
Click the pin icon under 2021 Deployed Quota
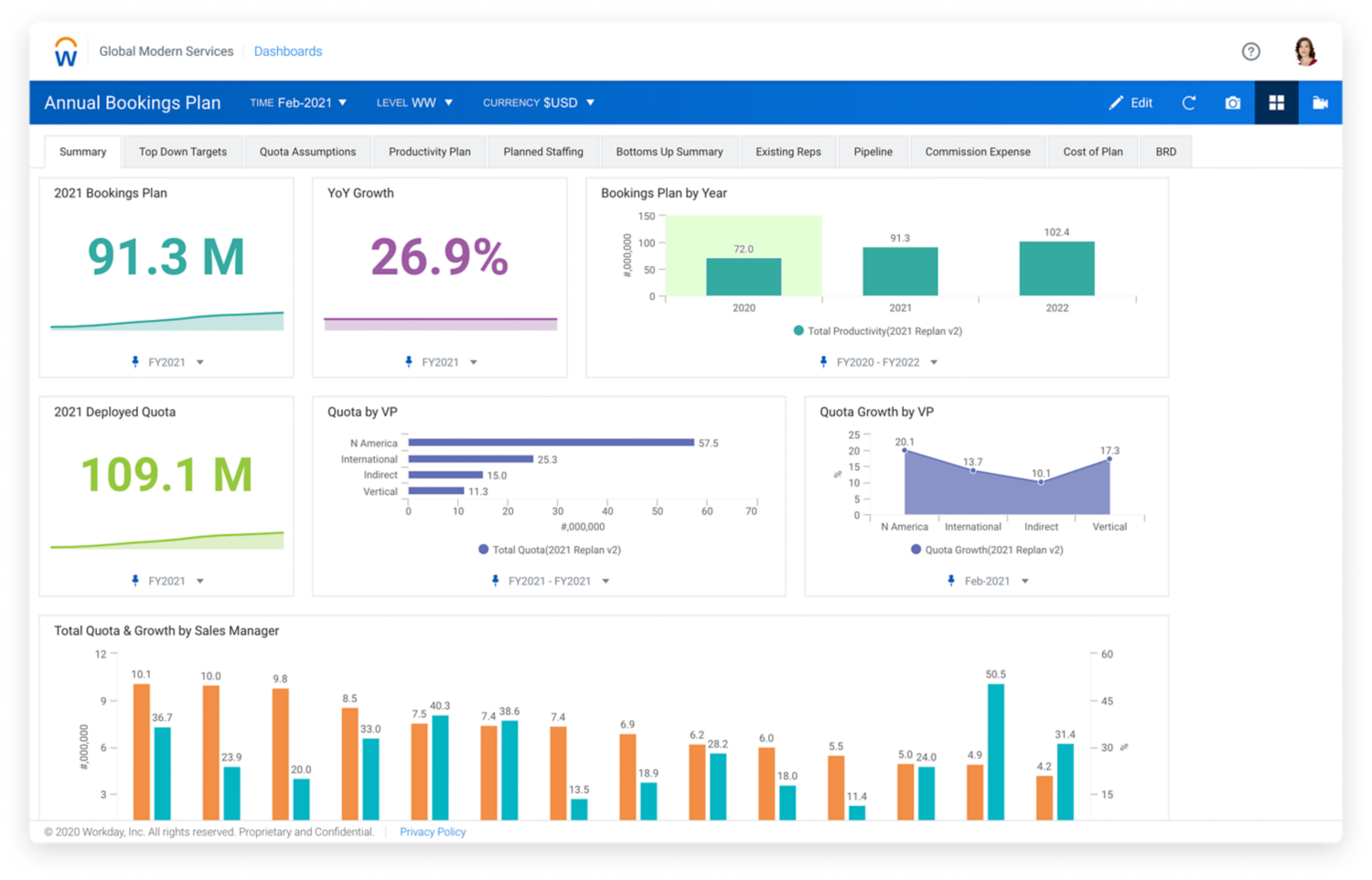click(x=134, y=580)
